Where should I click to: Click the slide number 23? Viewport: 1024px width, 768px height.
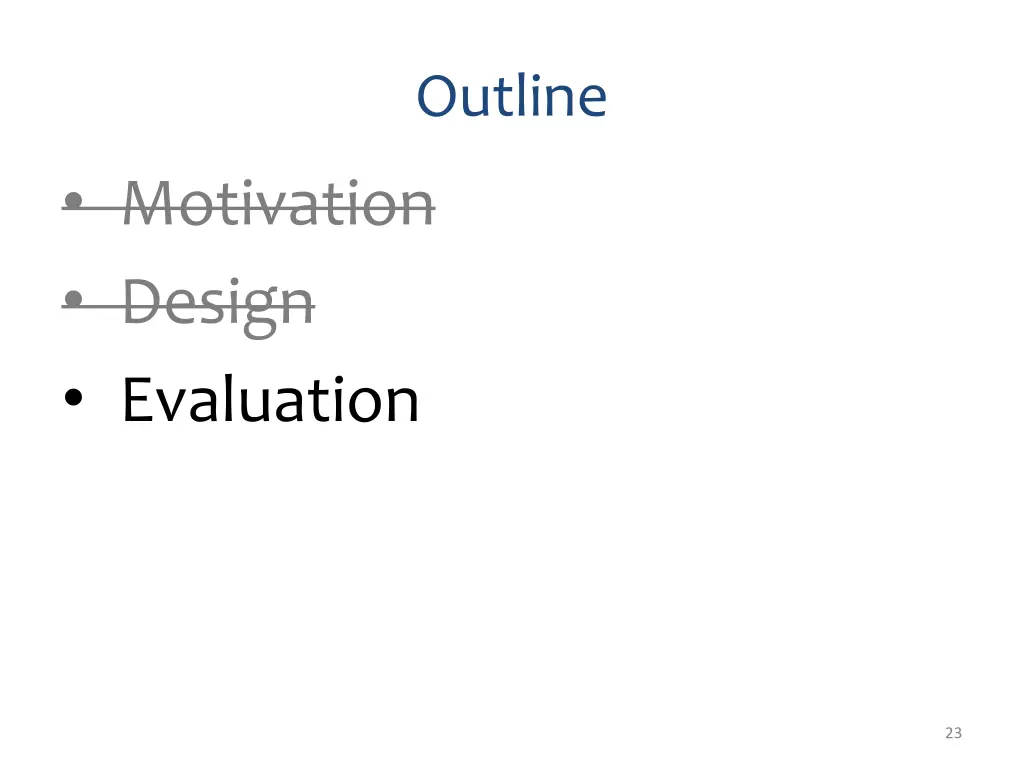953,733
